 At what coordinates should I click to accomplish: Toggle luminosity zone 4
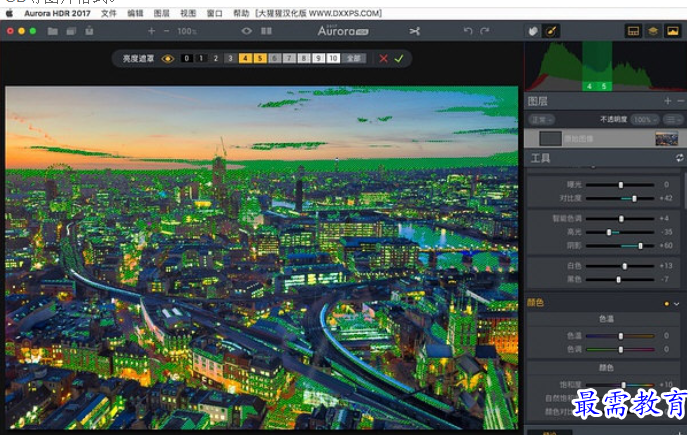(x=246, y=59)
